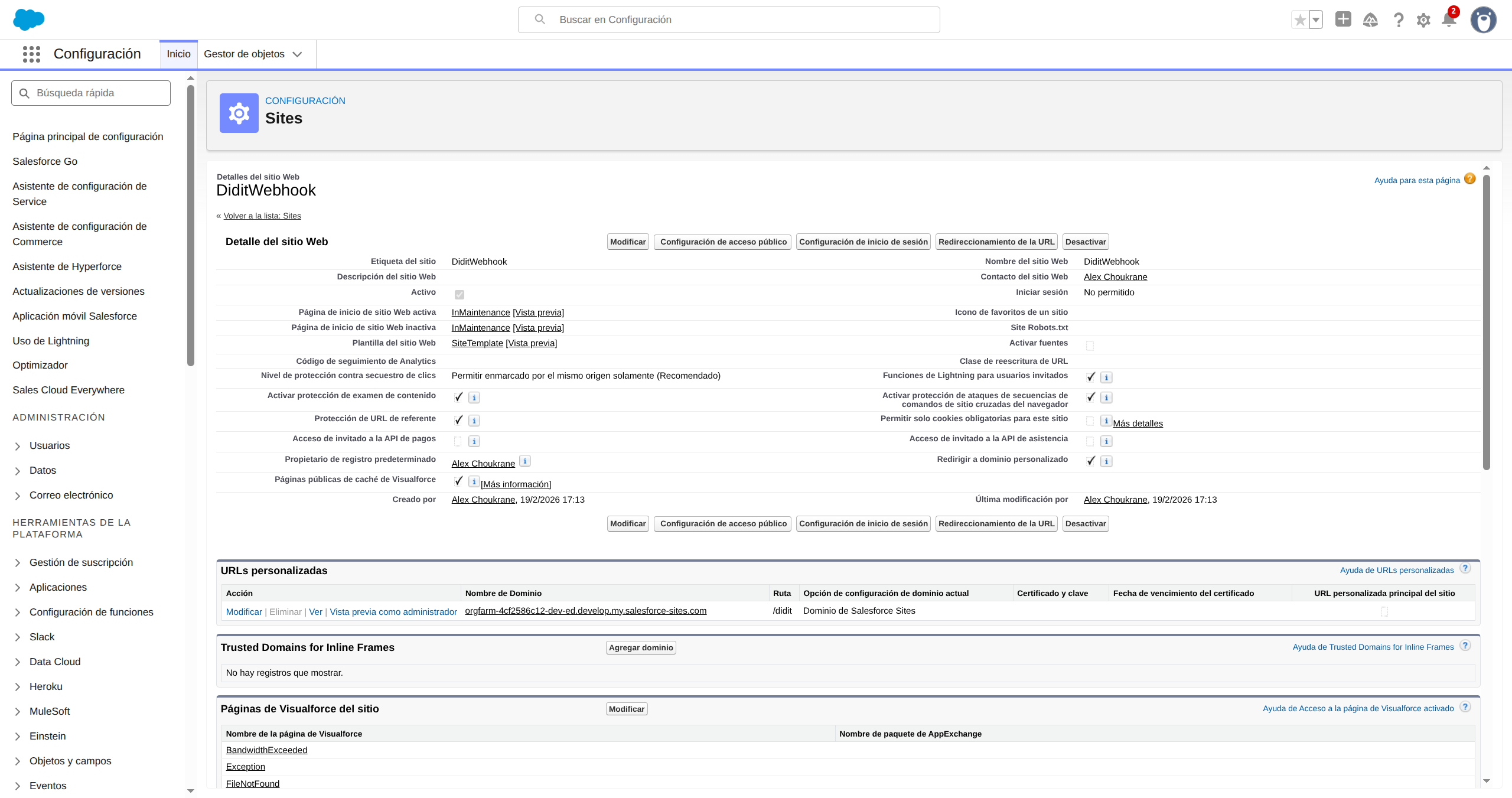Toggle Activar fuentes checkbox
The width and height of the screenshot is (1512, 798).
(1090, 346)
